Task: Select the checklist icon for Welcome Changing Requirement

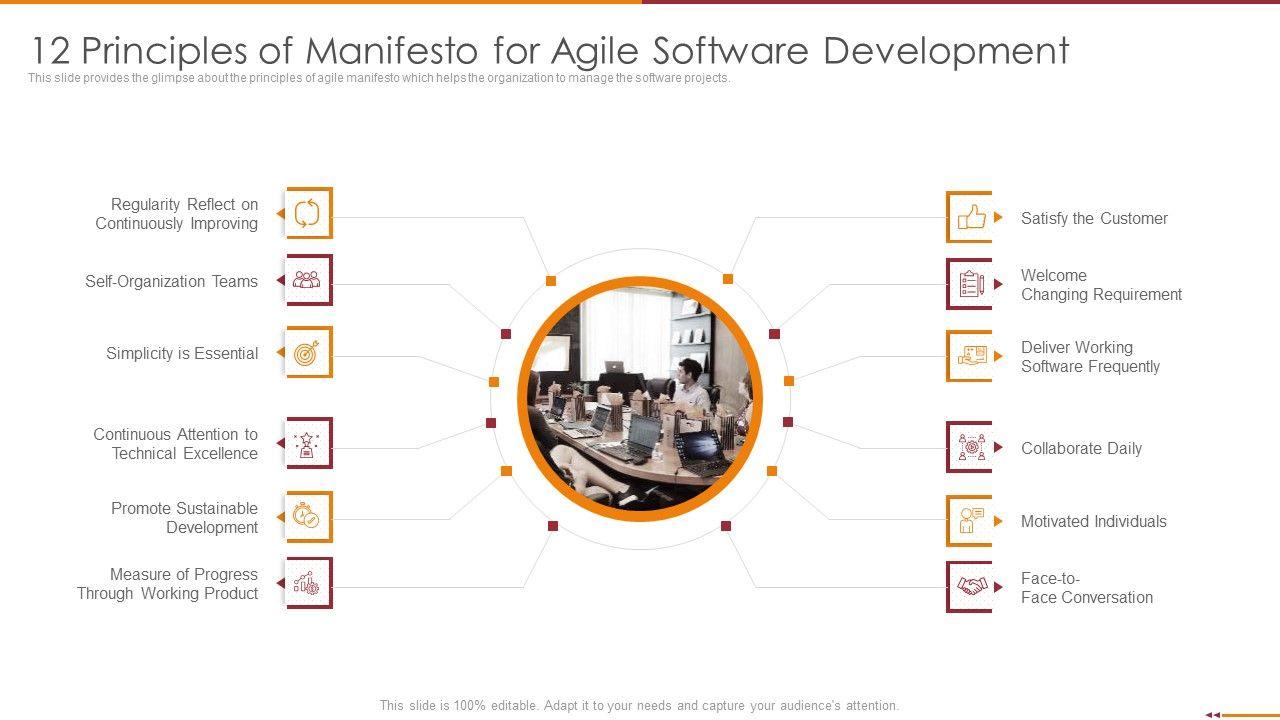Action: [970, 284]
